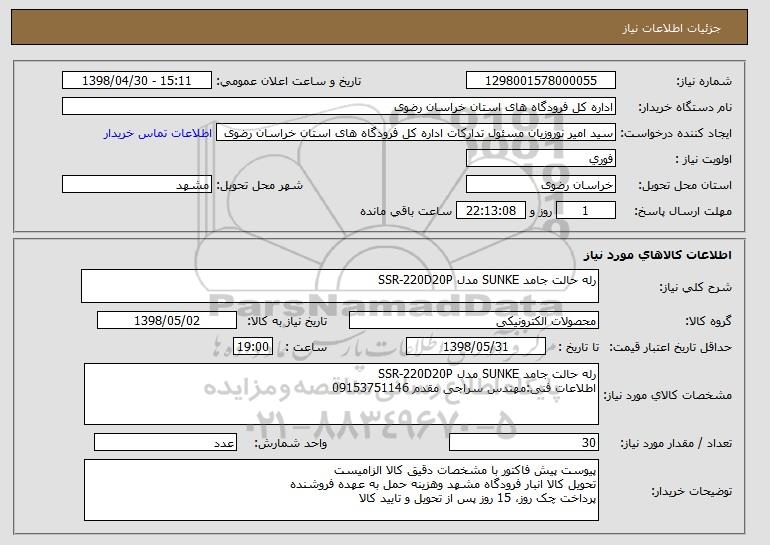The image size is (770, 545).
Task: Click the label توضیحات خریدار
Action: tap(691, 491)
